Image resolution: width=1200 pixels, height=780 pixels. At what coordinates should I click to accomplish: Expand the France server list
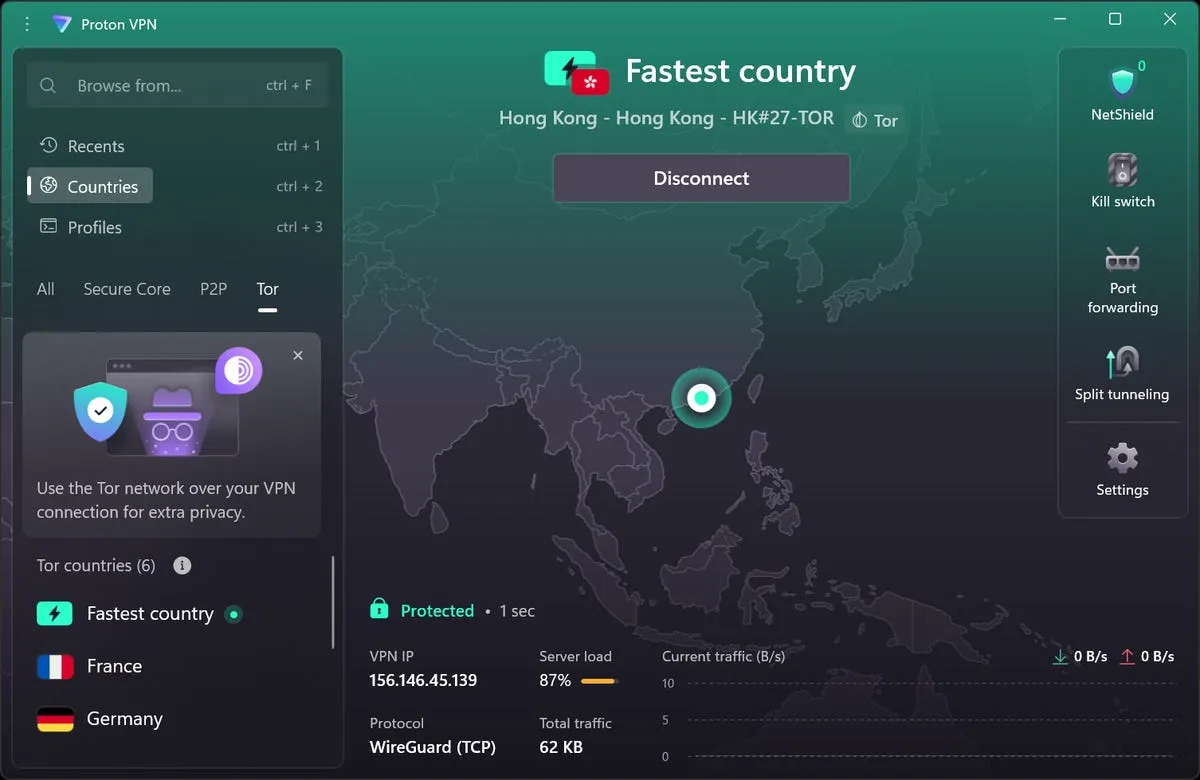click(x=114, y=666)
